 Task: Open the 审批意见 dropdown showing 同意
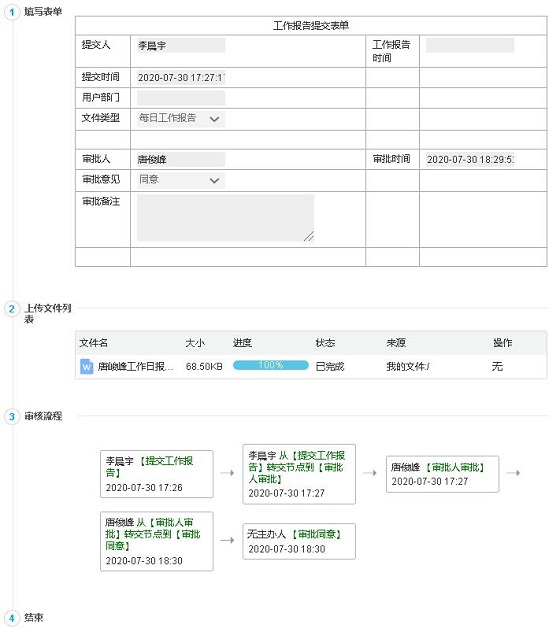point(181,180)
